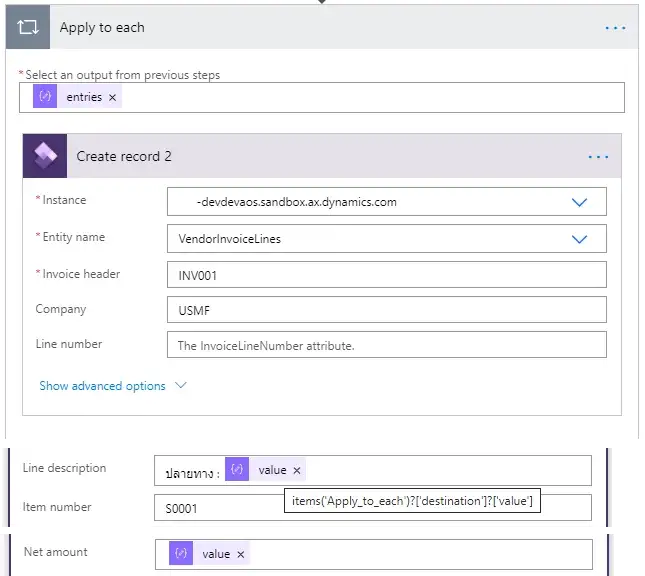Select the entries token label

84,97
